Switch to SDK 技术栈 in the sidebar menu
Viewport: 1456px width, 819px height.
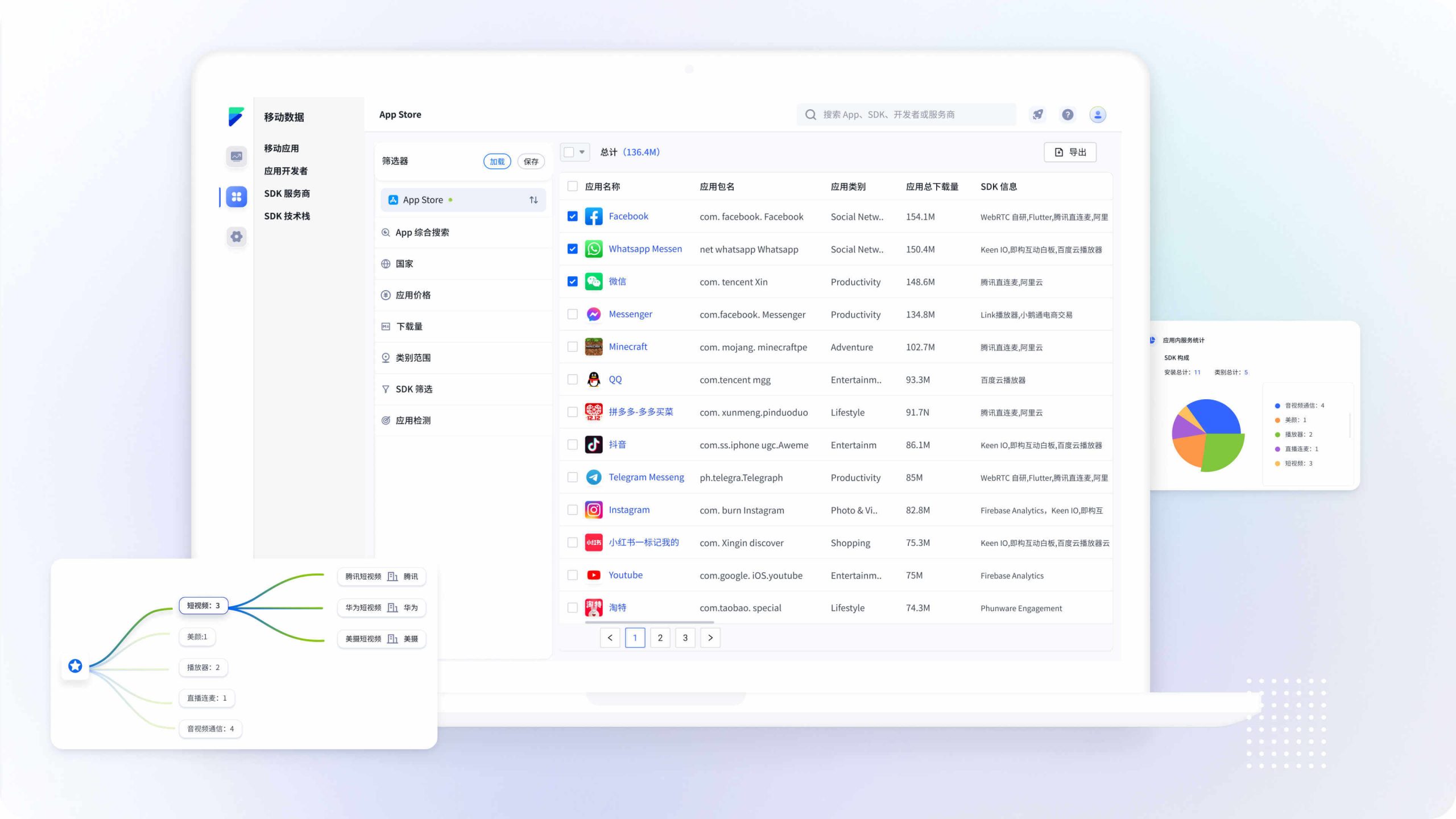[x=286, y=216]
